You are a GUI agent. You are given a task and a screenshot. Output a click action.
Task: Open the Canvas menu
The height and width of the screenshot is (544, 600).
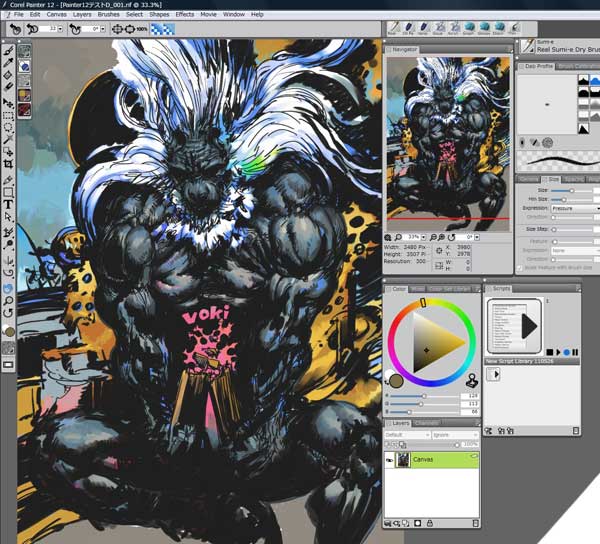pyautogui.click(x=56, y=15)
